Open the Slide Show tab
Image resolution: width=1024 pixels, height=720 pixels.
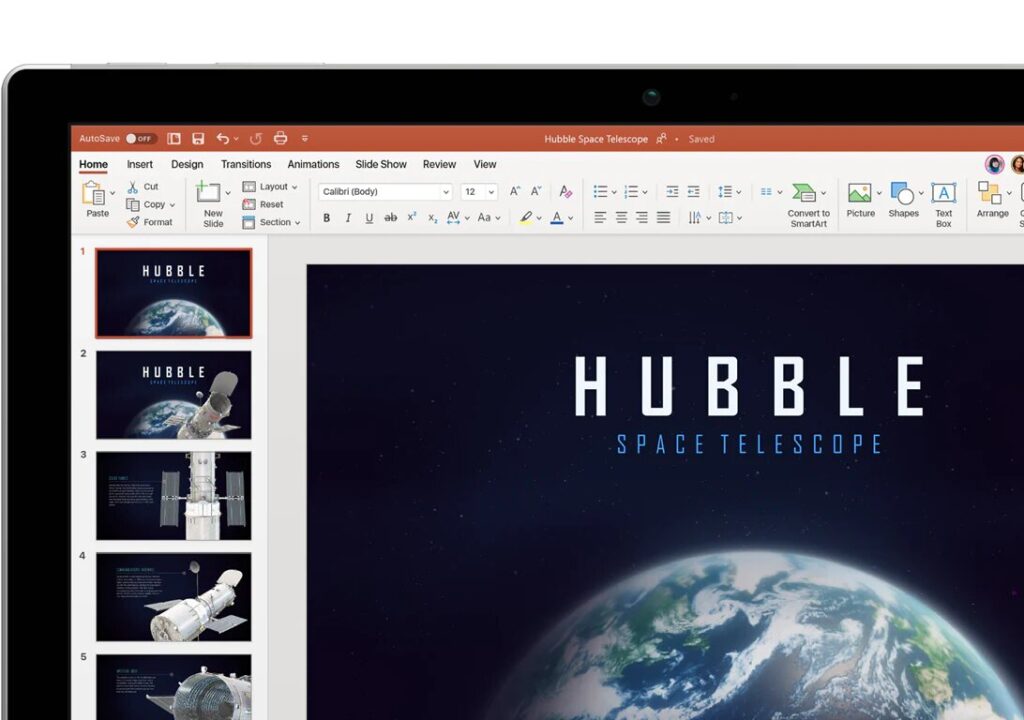tap(381, 164)
